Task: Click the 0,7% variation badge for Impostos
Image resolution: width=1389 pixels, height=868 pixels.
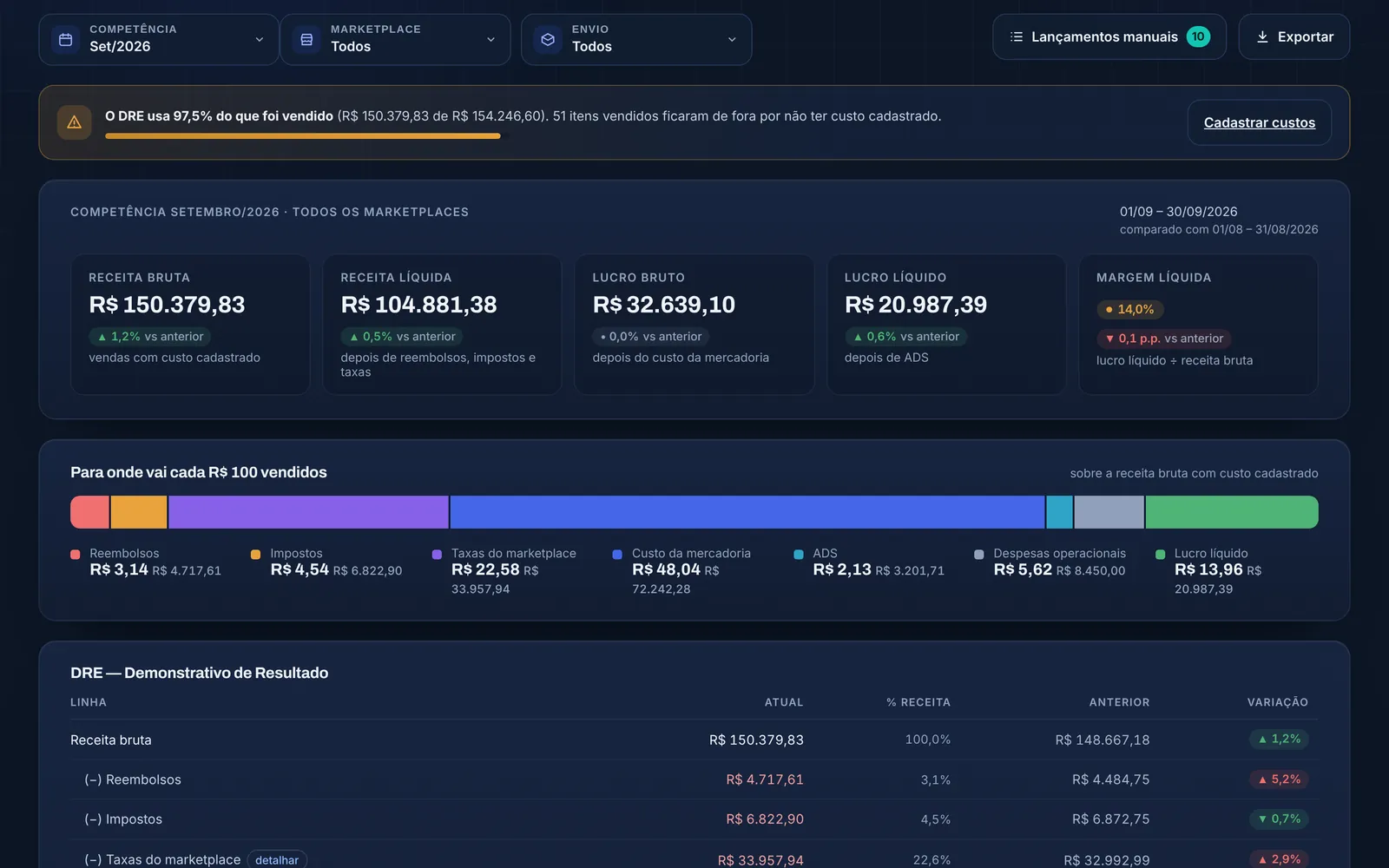Action: point(1280,819)
